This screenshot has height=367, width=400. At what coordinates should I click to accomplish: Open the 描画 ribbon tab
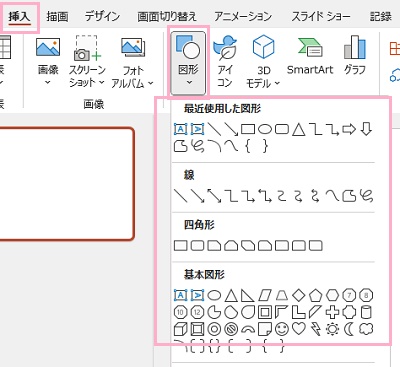[x=57, y=16]
